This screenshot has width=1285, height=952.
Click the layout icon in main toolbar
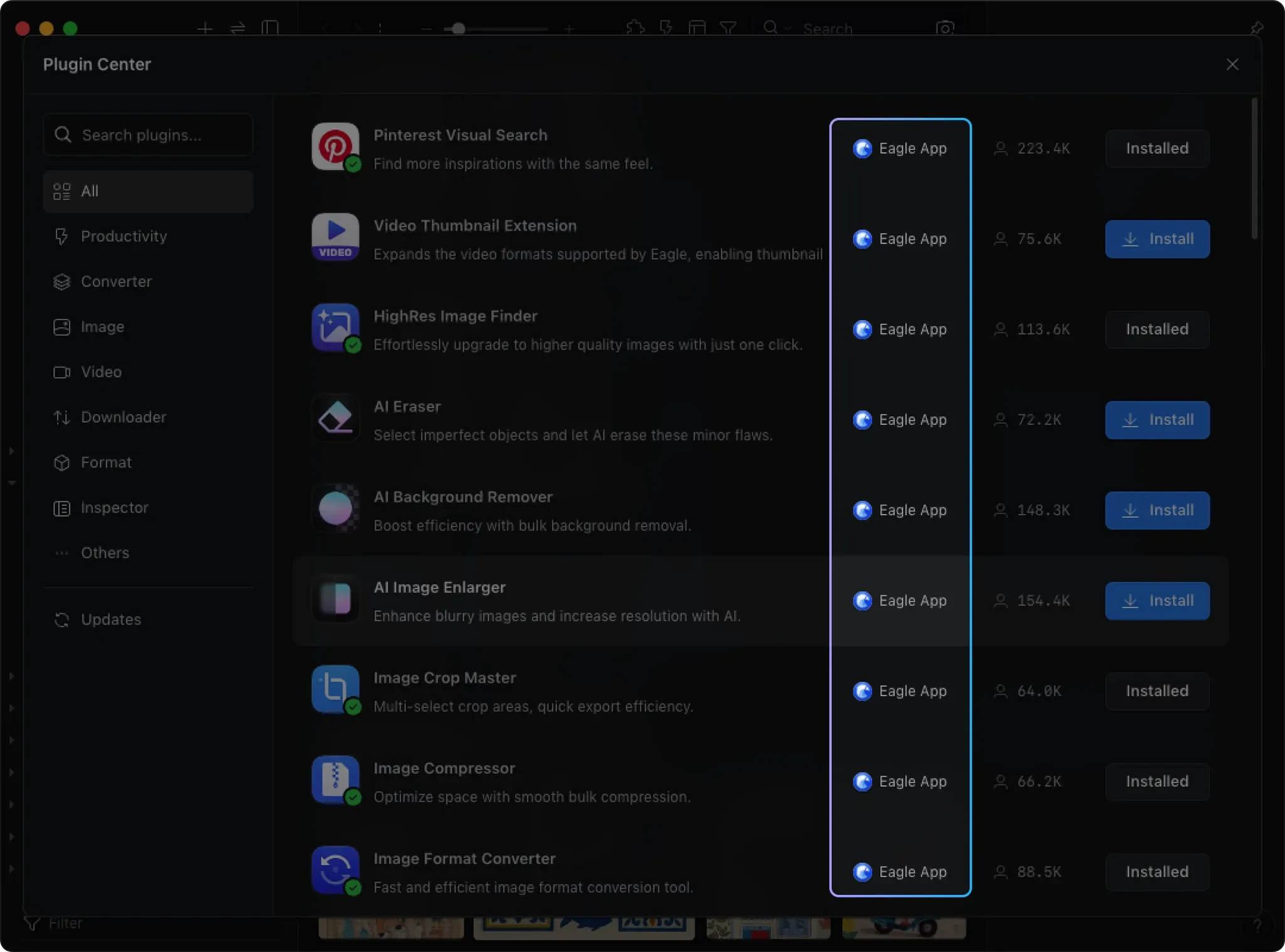[x=697, y=28]
